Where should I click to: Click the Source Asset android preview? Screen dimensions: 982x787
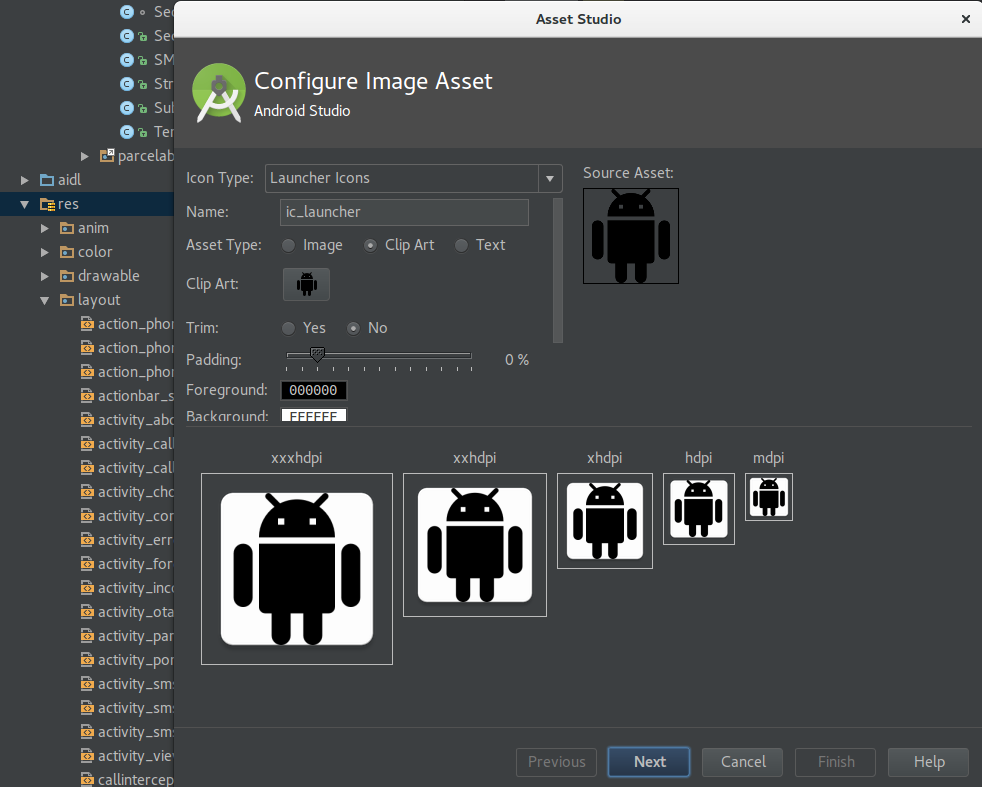pos(631,236)
